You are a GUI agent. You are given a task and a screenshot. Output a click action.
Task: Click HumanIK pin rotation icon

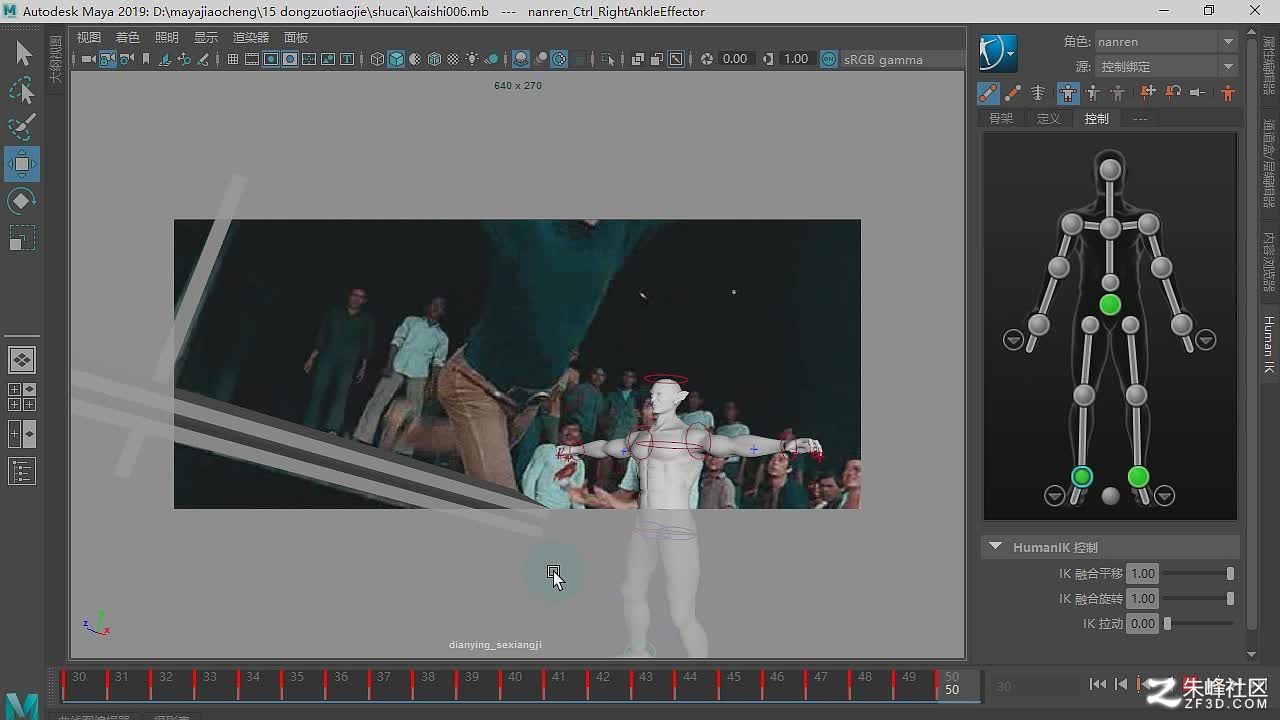click(1173, 93)
